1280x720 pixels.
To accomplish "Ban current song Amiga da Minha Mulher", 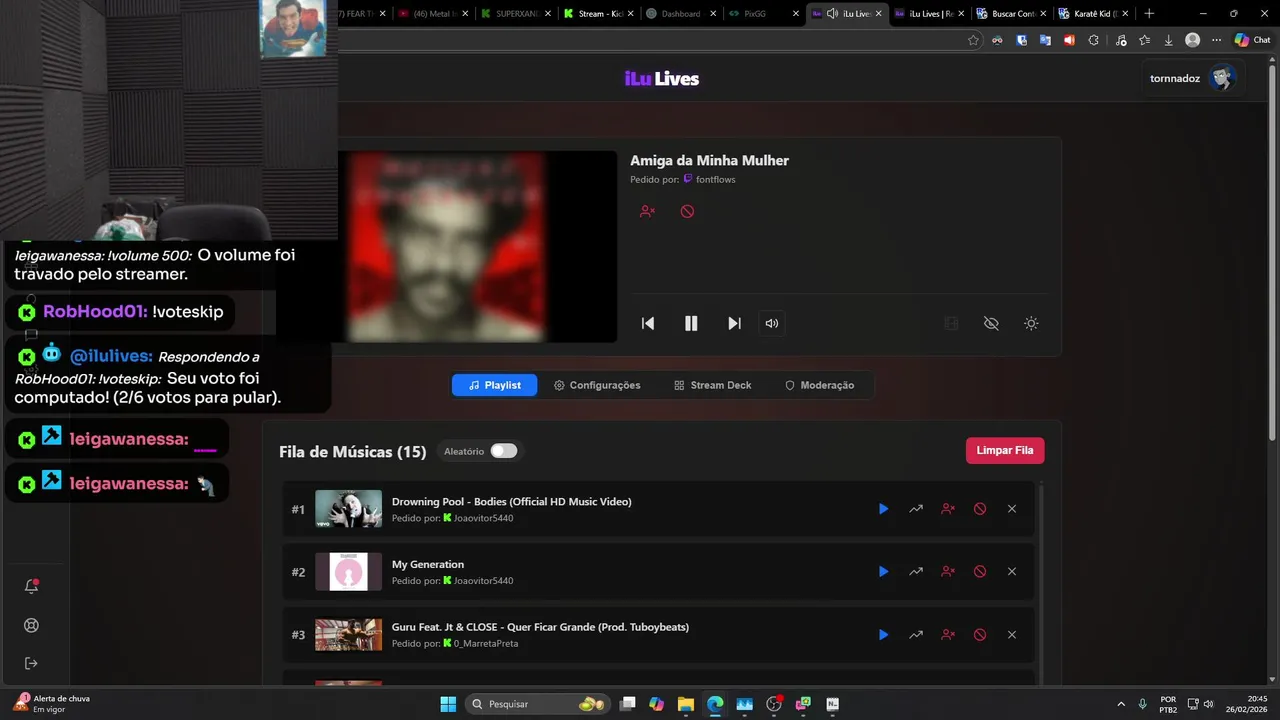I will tap(687, 211).
